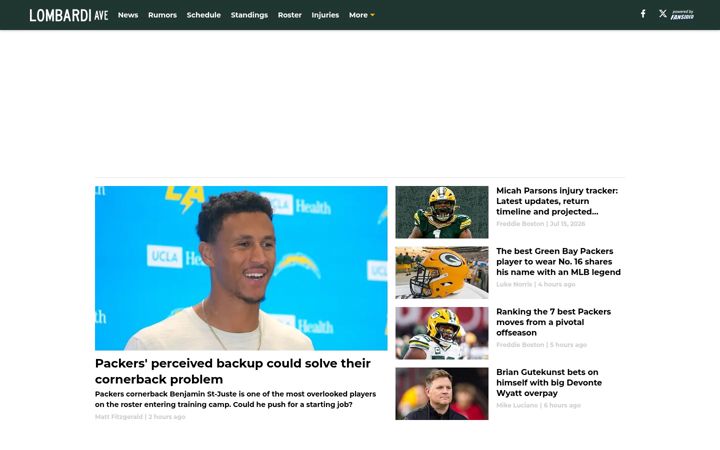Click summary text about Benjamin St-Juste
Screen dimensions: 720x450
coord(236,399)
